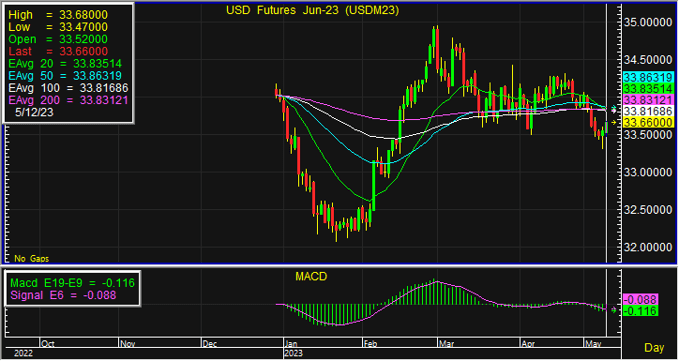Viewport: 679px width, 361px height.
Task: Click the 2023 year label
Action: coord(293,354)
